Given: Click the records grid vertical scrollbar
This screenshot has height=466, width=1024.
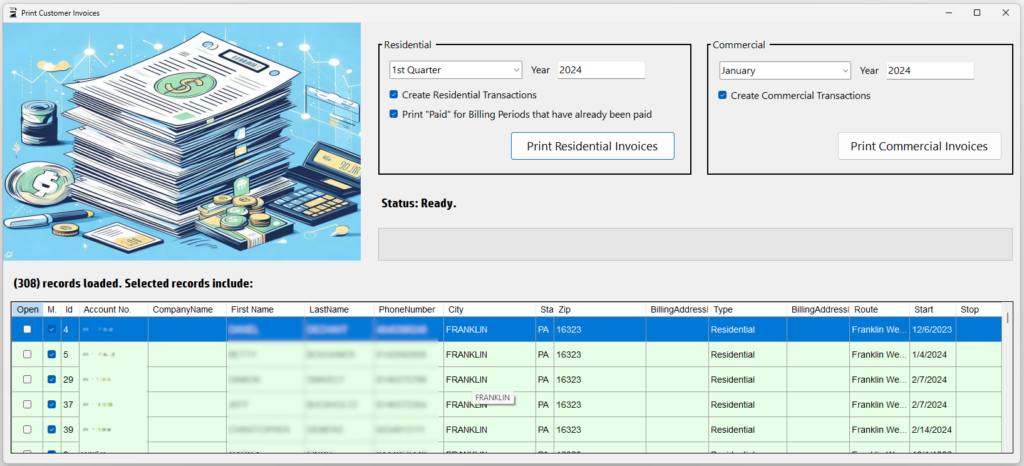Looking at the screenshot, I should click(x=1007, y=380).
